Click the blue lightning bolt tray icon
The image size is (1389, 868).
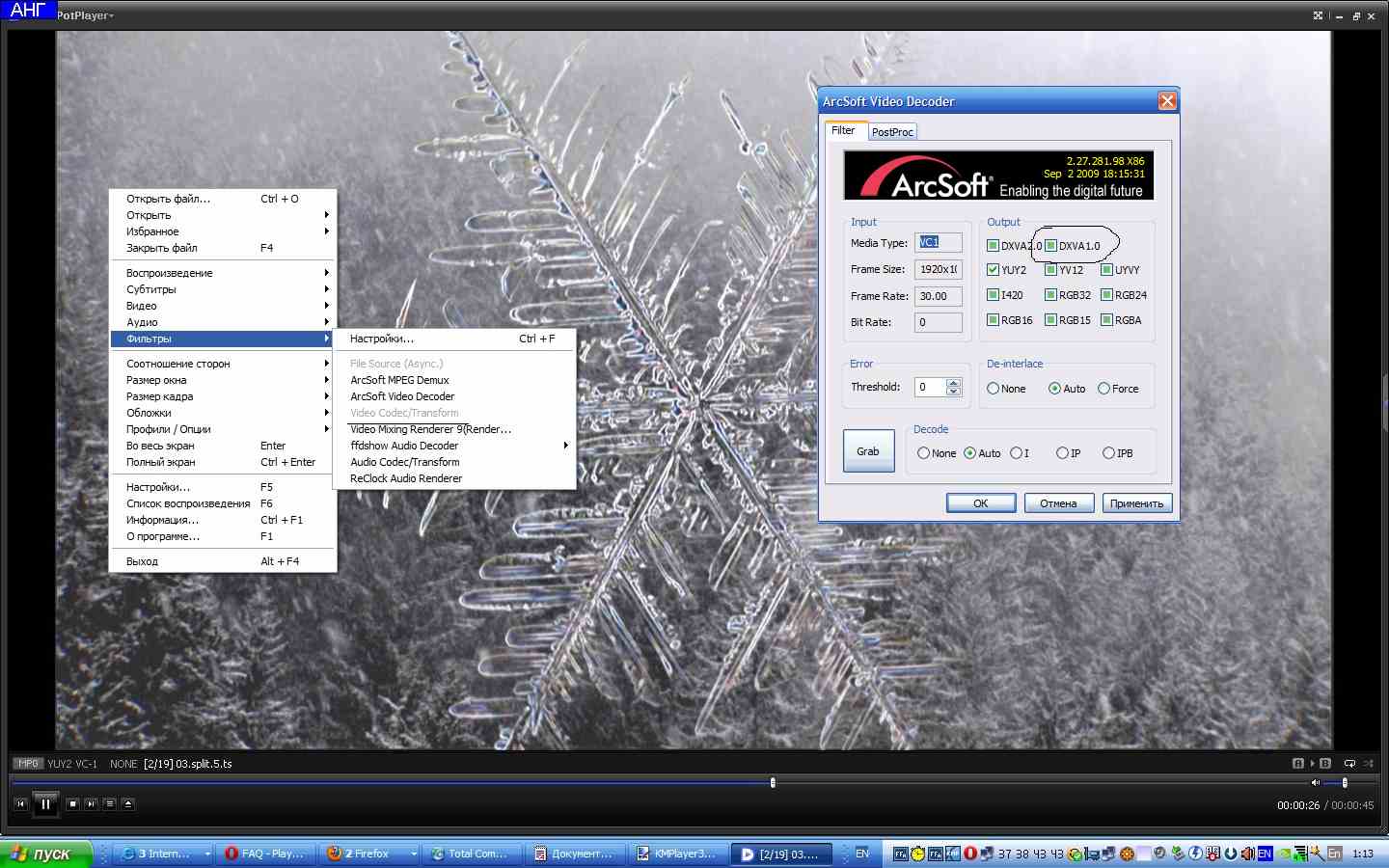[1195, 854]
